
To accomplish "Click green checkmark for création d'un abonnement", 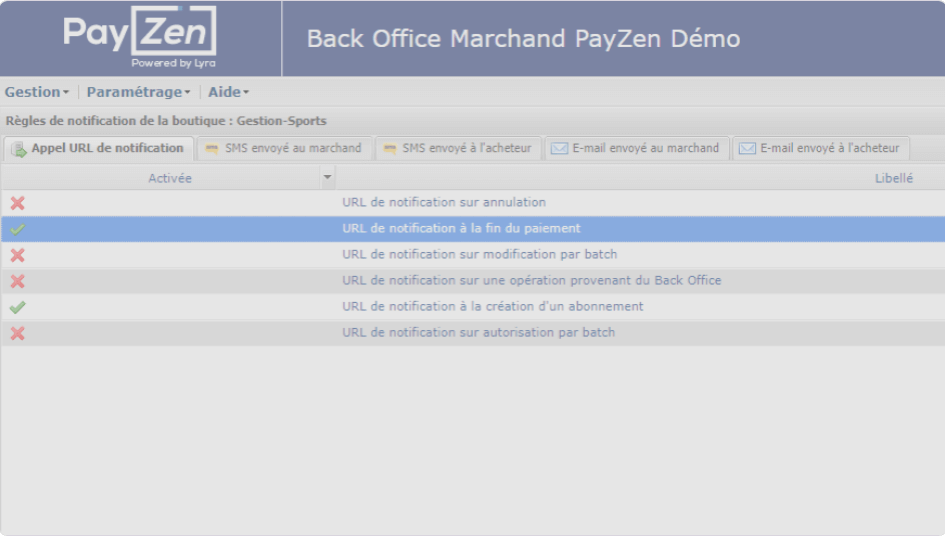I will point(17,307).
